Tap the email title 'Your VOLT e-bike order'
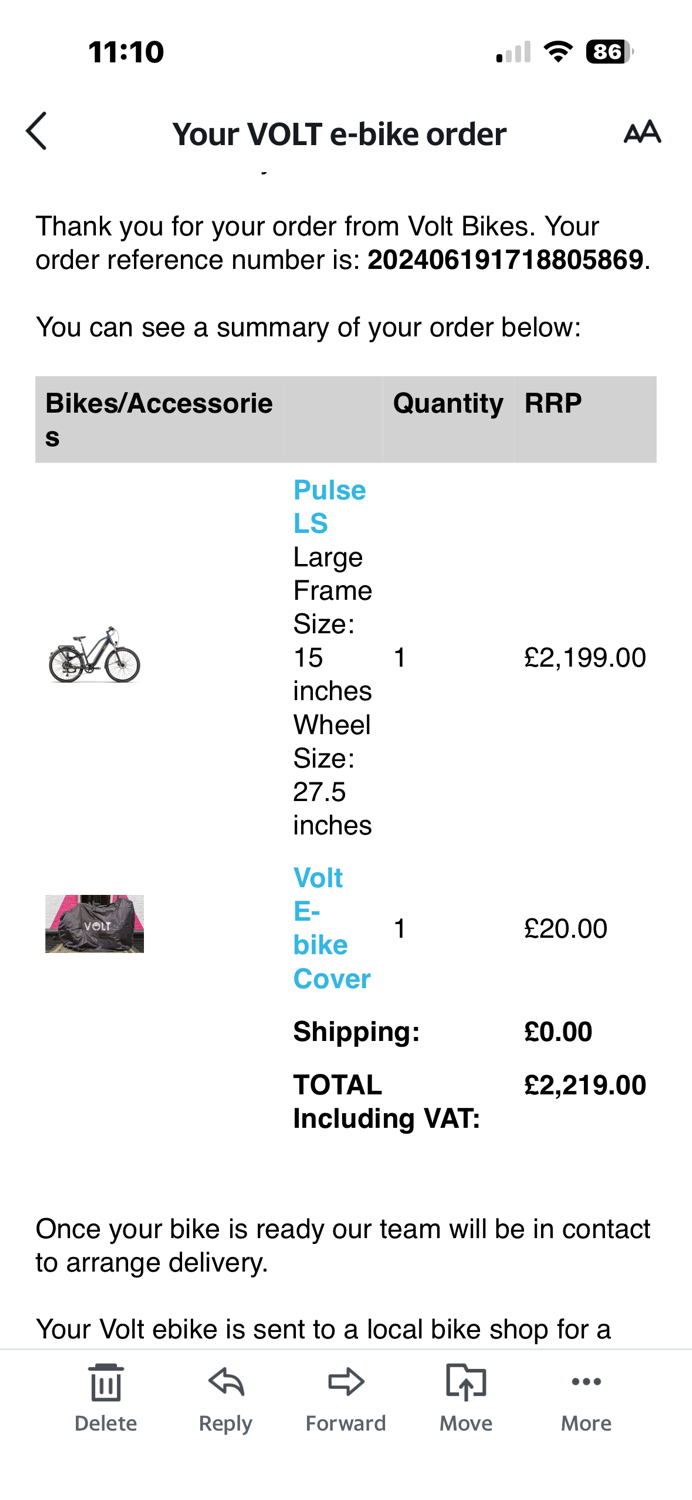Viewport: 692px width, 1500px height. (339, 134)
